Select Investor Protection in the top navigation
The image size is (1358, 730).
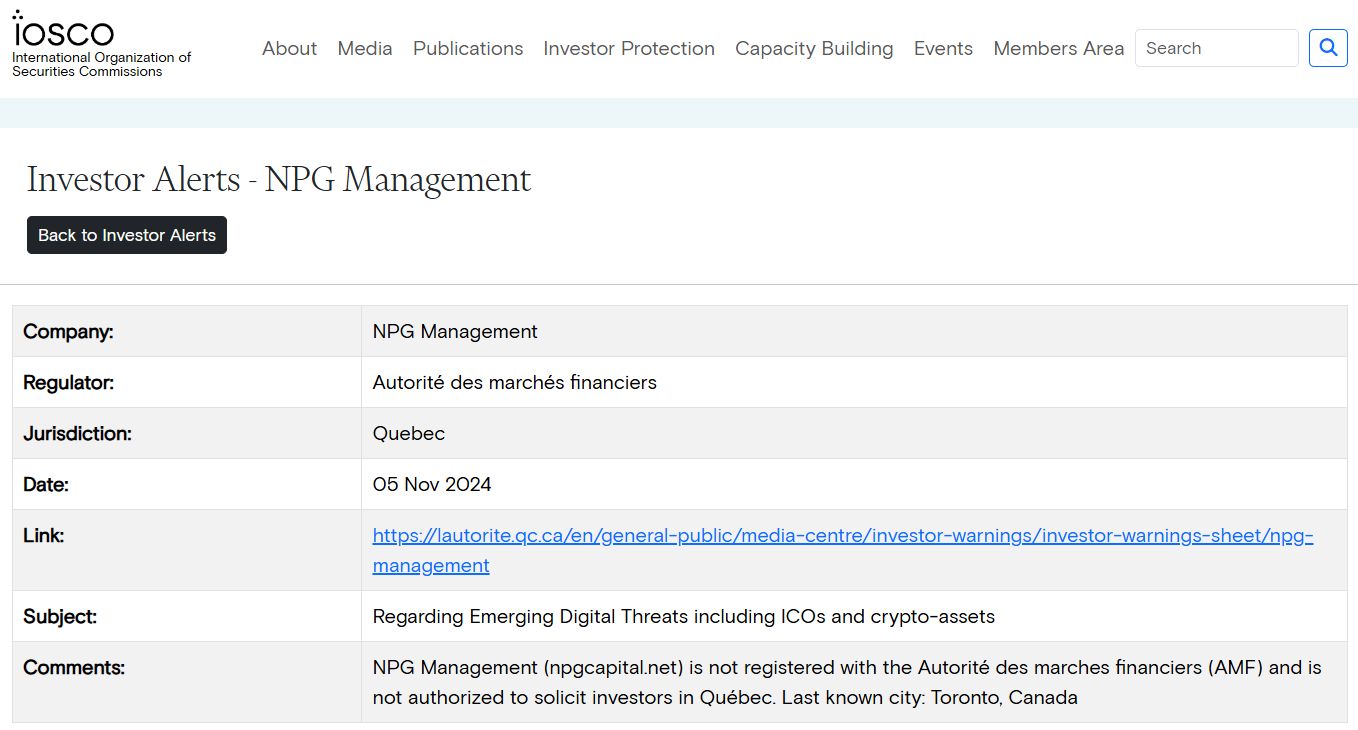tap(629, 48)
